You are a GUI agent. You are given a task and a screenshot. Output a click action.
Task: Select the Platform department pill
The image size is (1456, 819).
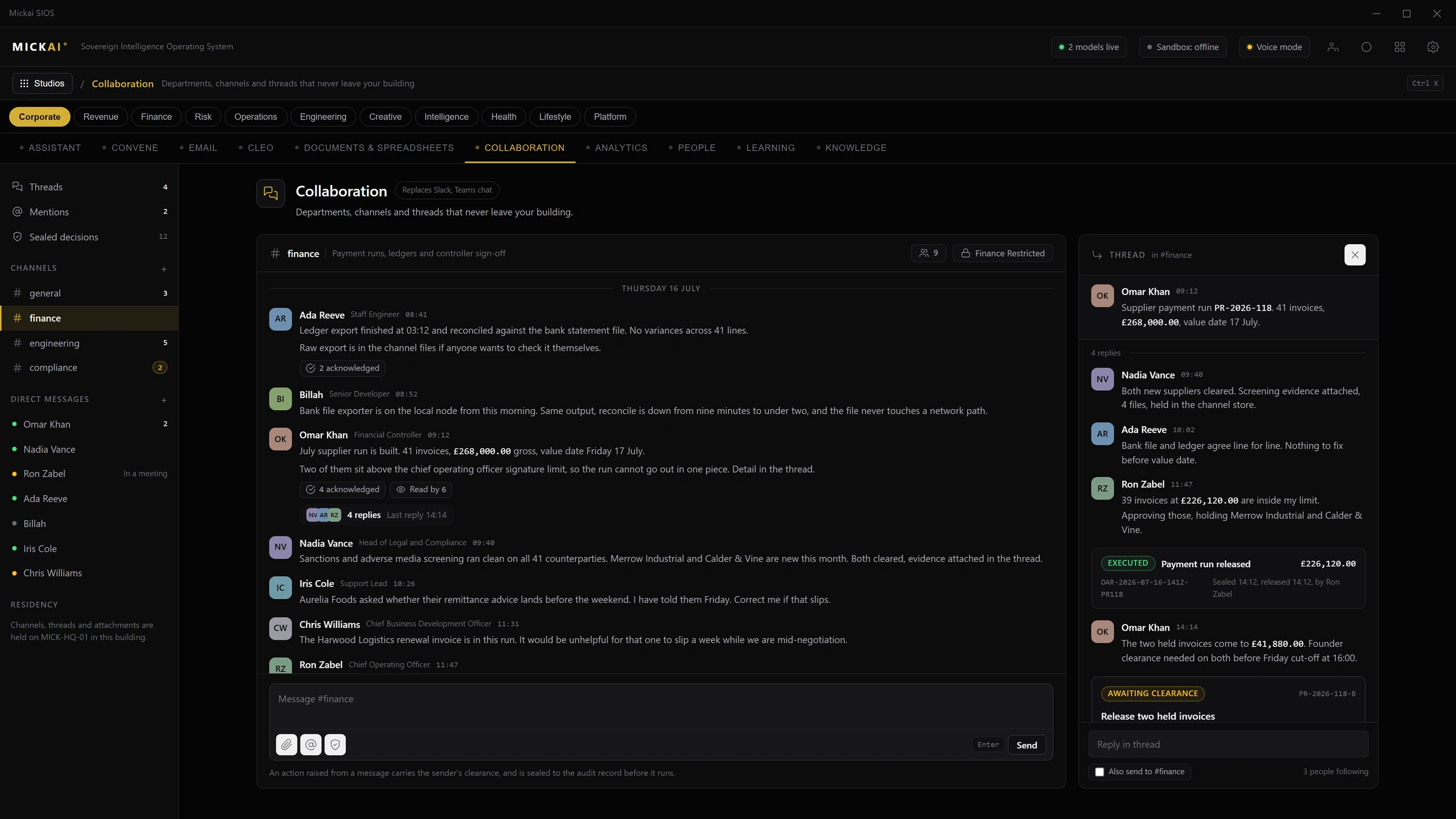610,117
